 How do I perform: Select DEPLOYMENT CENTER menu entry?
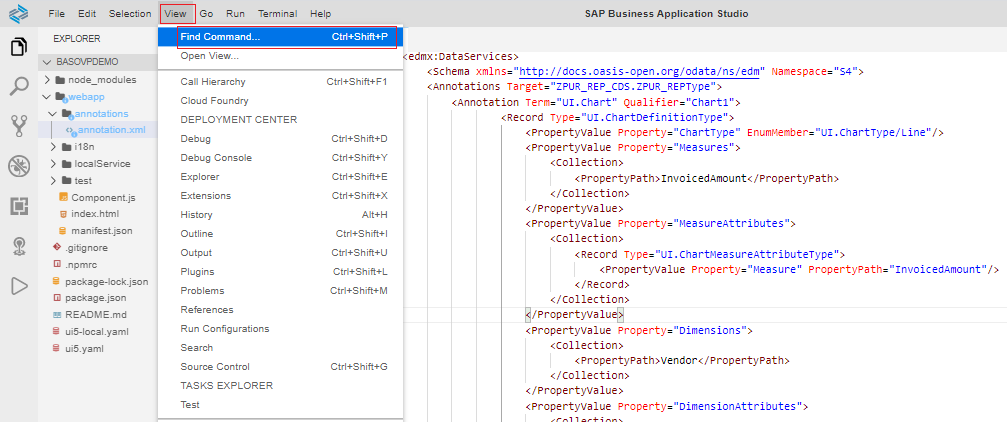coord(280,119)
